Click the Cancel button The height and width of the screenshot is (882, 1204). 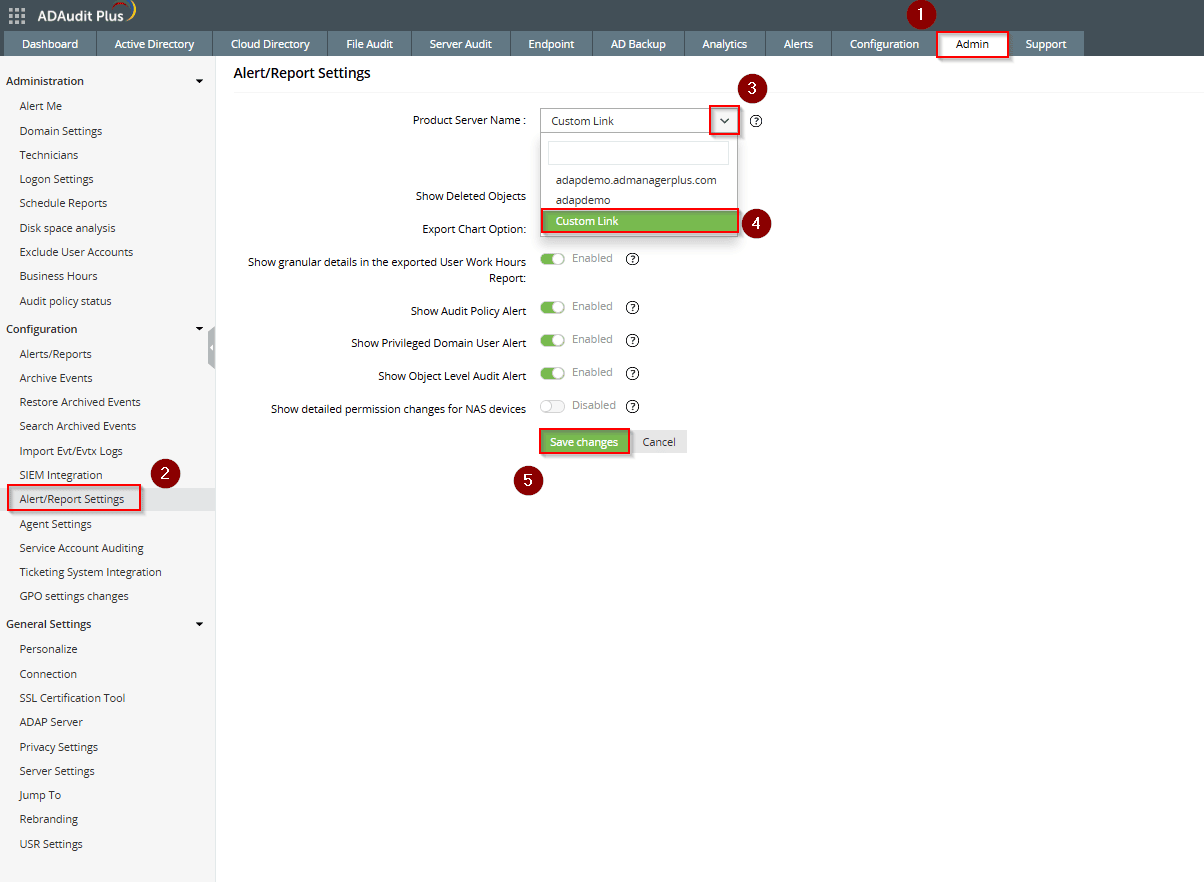pos(659,442)
